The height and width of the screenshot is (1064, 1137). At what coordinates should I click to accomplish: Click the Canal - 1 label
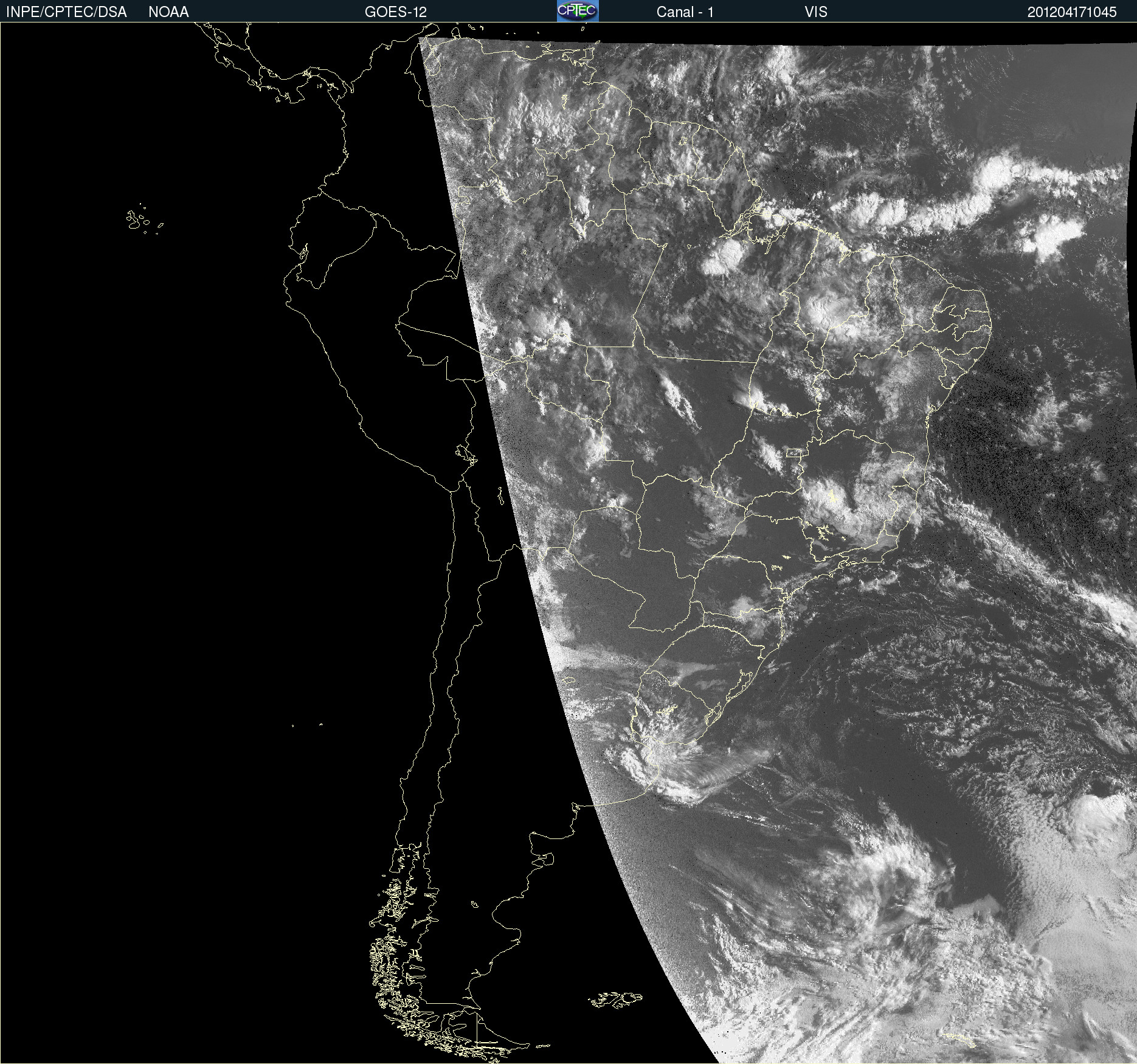pos(685,12)
